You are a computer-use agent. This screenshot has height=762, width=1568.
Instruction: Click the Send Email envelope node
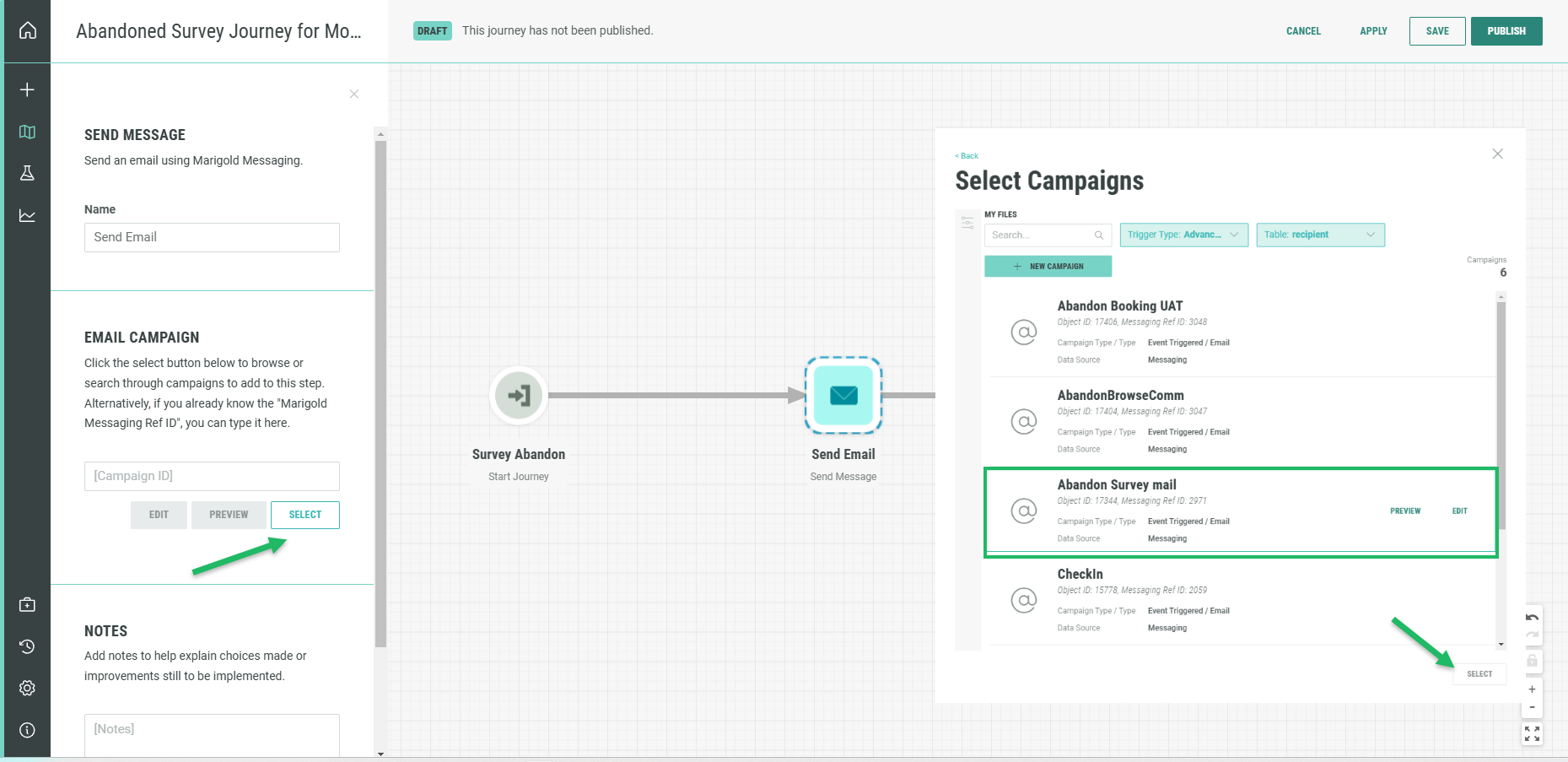pyautogui.click(x=843, y=395)
